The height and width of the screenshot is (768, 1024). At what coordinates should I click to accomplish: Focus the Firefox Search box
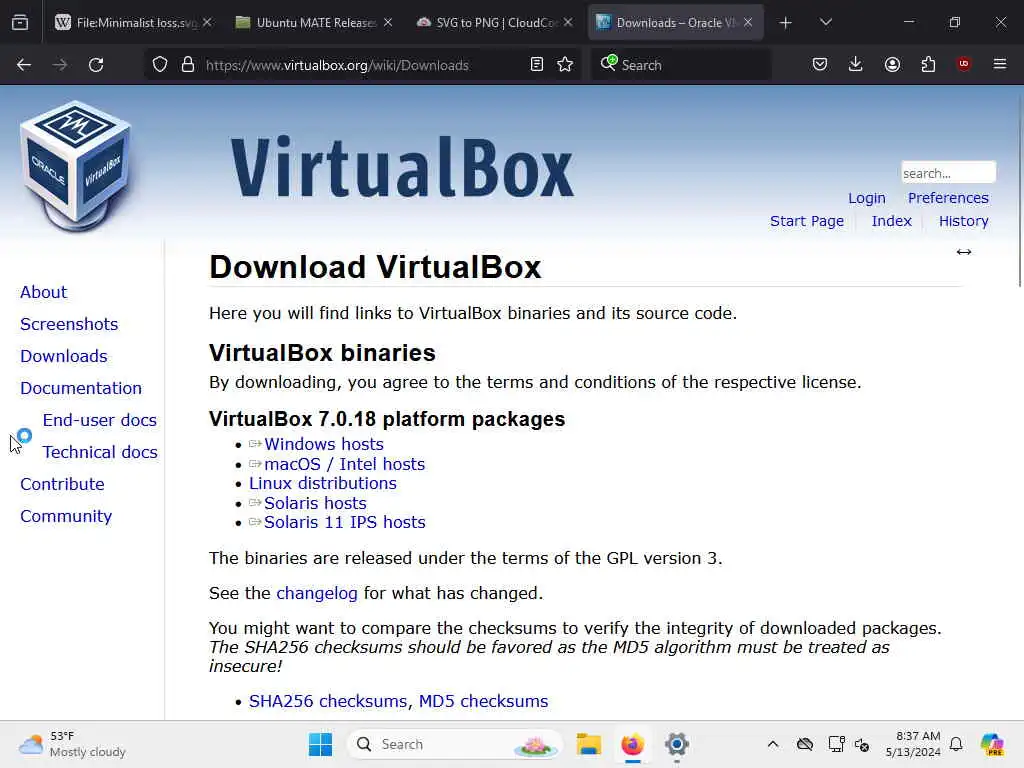pos(681,65)
